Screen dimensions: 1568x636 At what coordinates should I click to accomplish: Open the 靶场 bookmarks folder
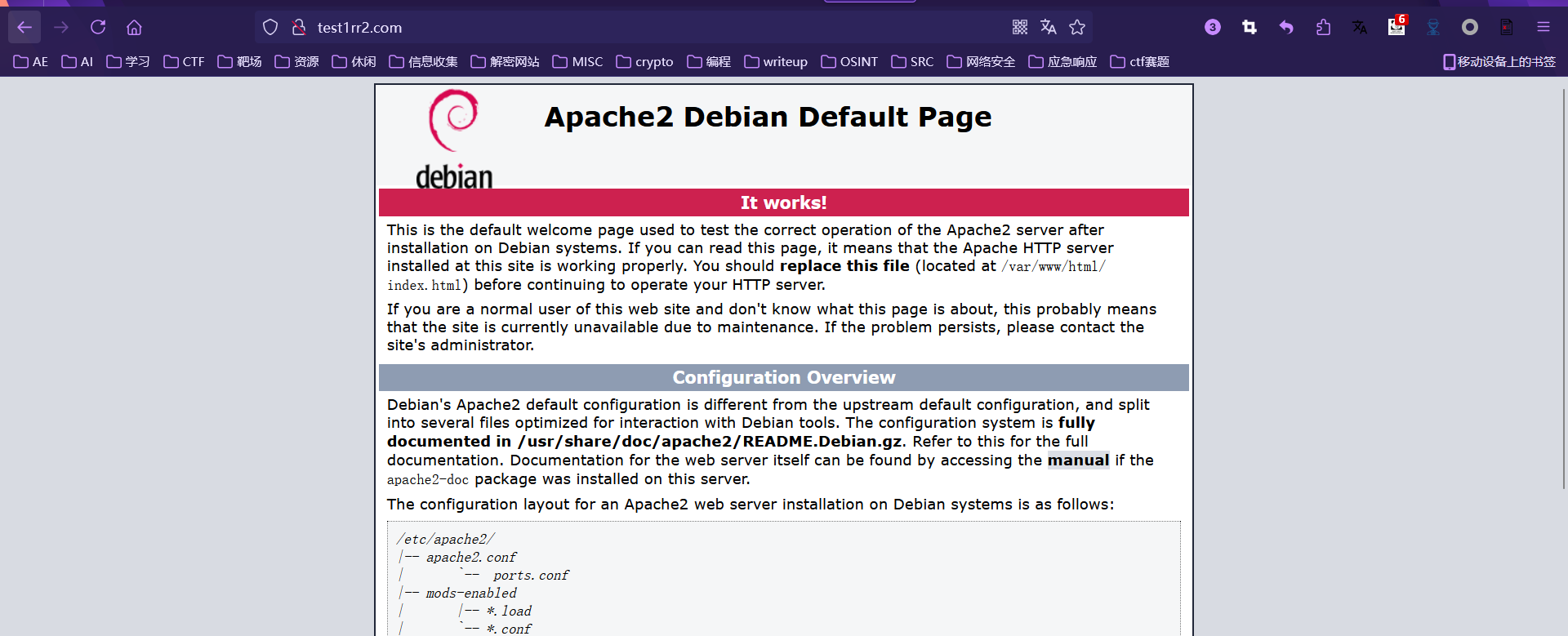(x=239, y=62)
